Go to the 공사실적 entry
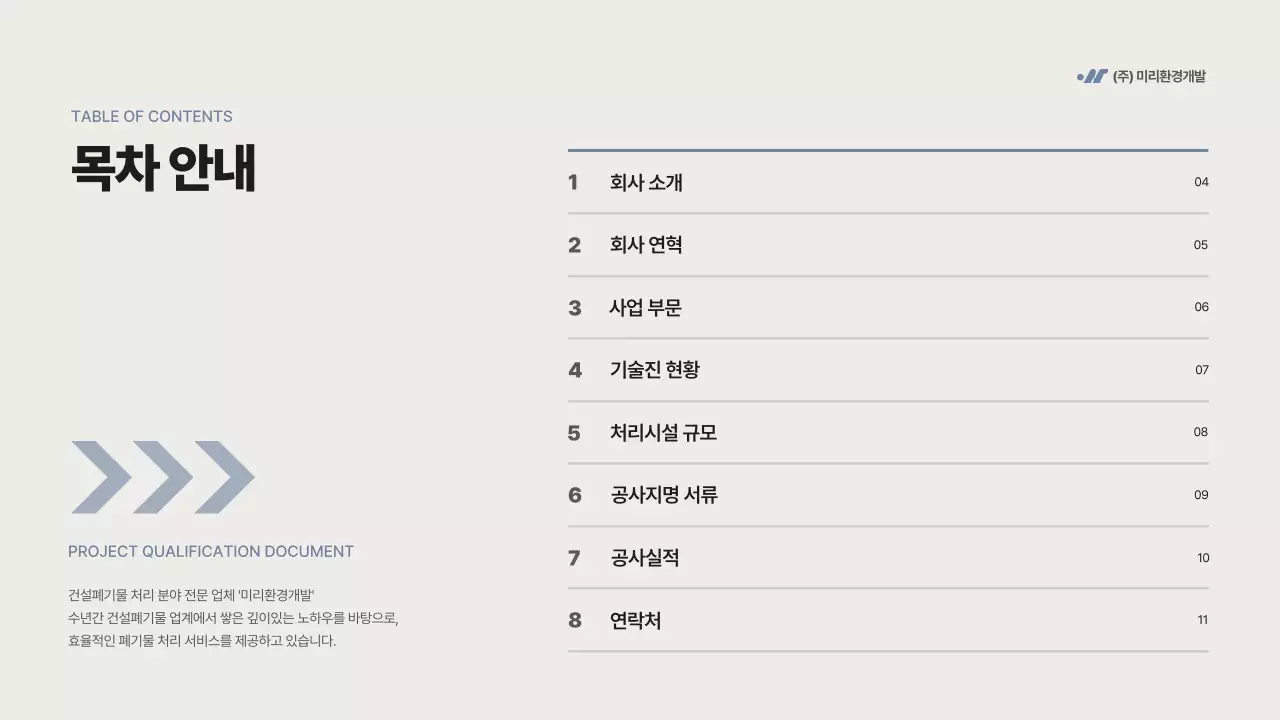This screenshot has width=1280, height=720. (x=645, y=558)
